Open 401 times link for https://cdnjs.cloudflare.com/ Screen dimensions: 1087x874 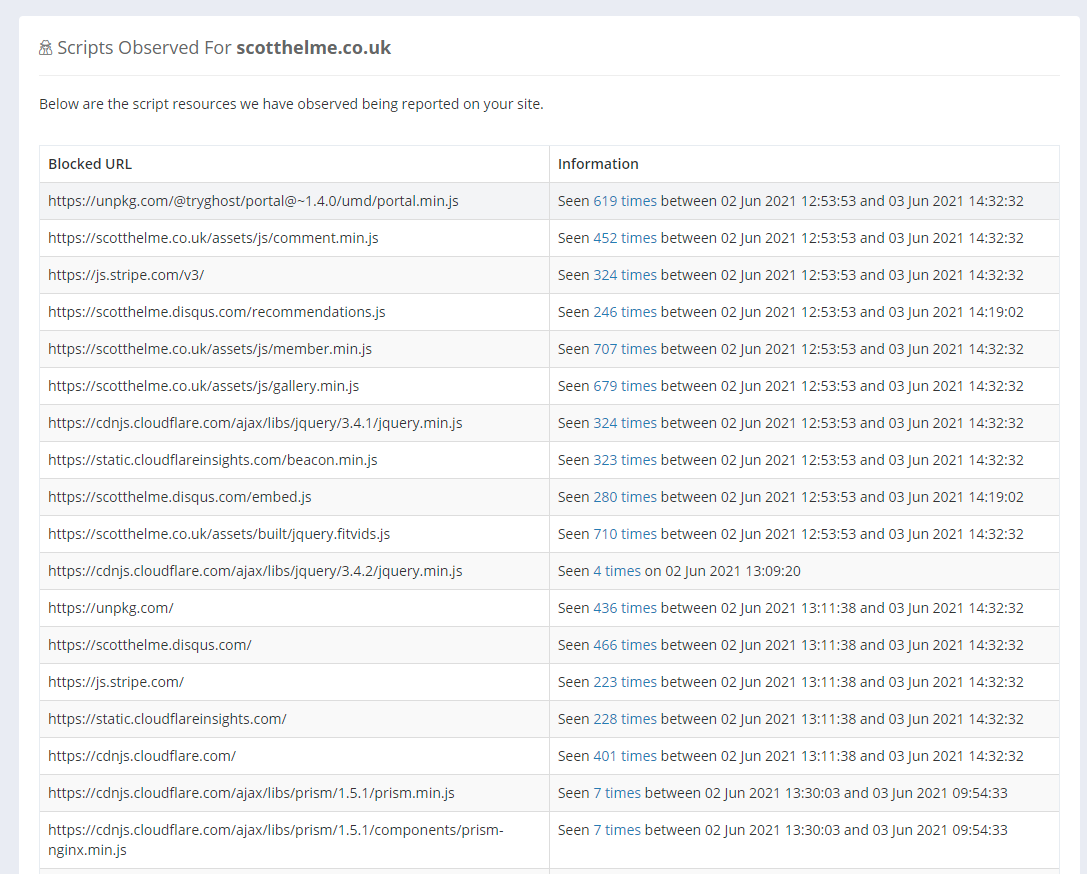(624, 756)
